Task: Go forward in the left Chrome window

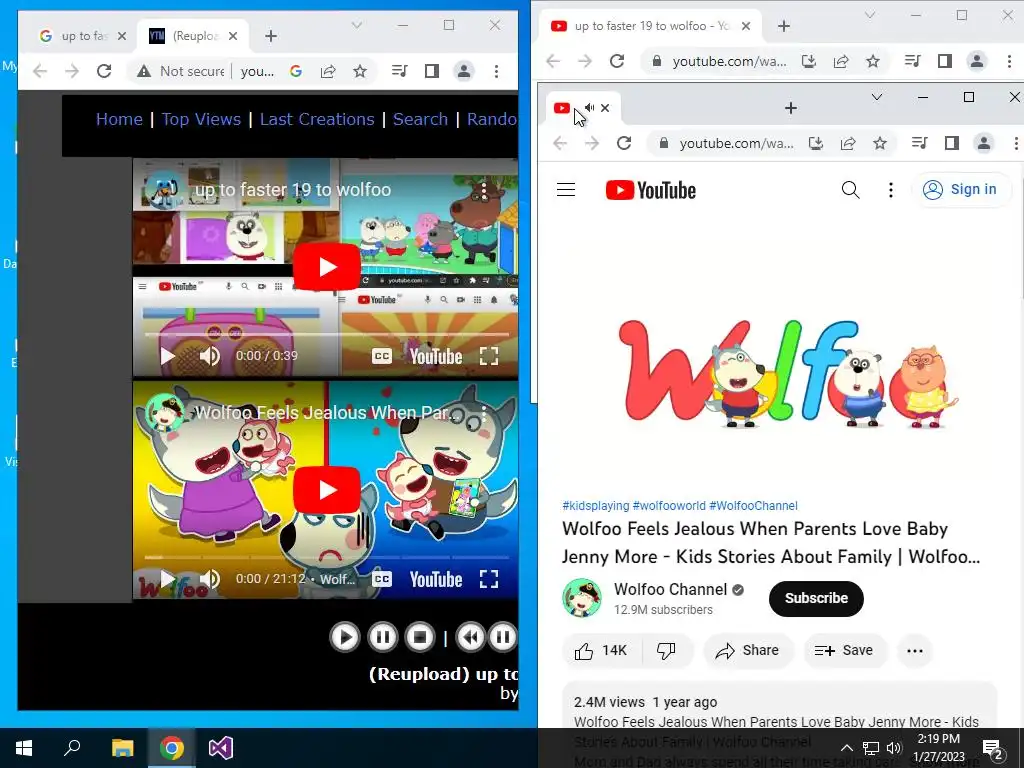Action: (x=72, y=71)
